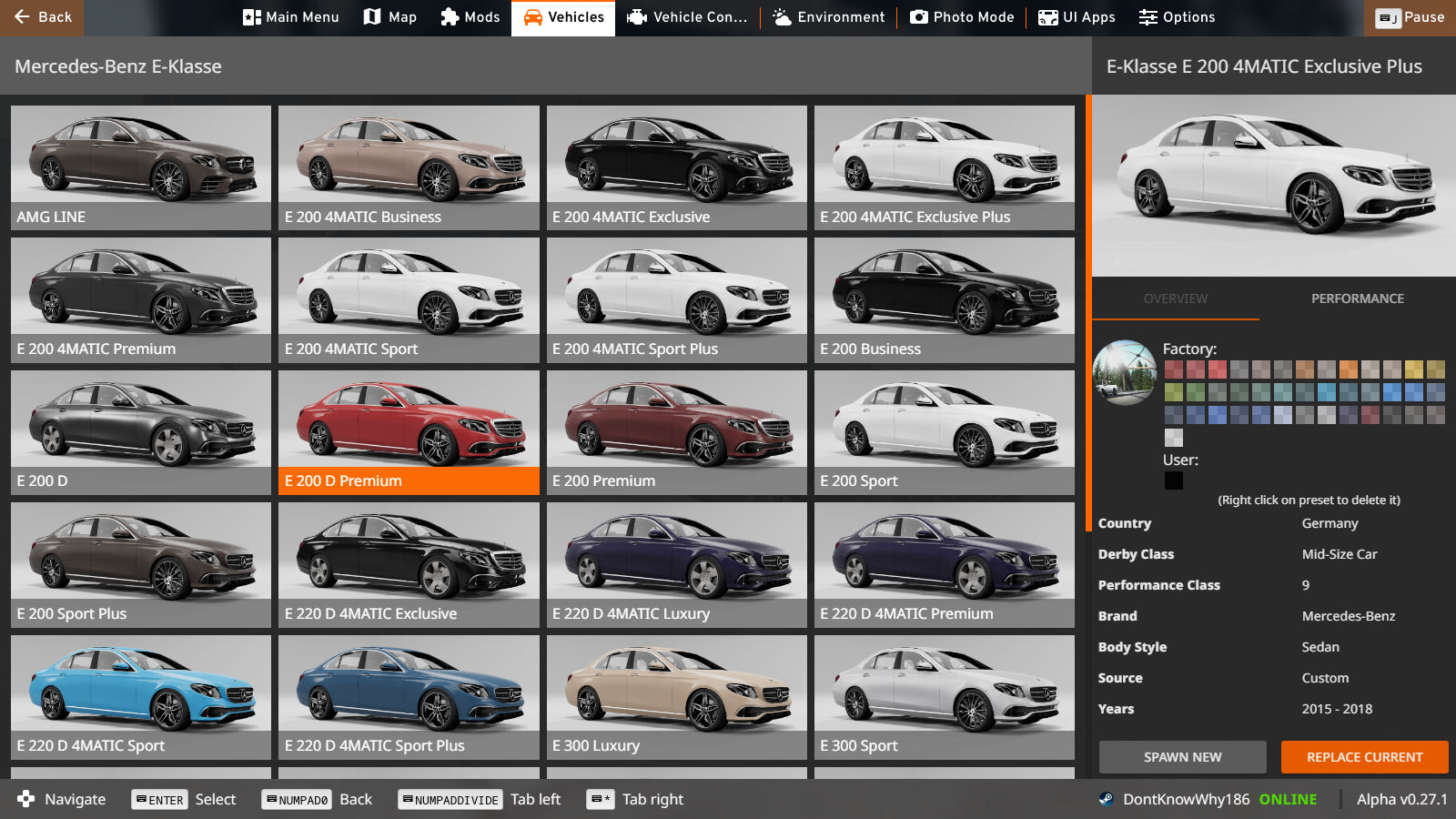Select the E 200 Sport card
The width and height of the screenshot is (1456, 819).
945,432
